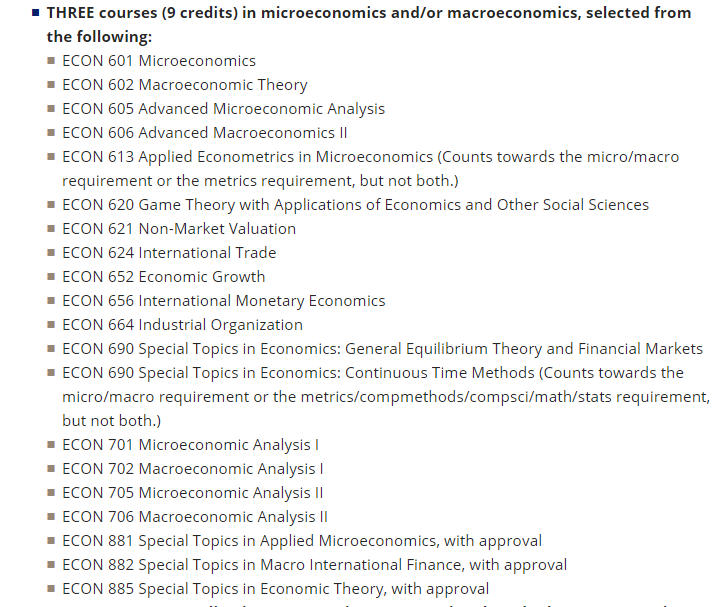
Task: Select ECON 885 Special Topics in Economic Theory
Action: coord(275,589)
